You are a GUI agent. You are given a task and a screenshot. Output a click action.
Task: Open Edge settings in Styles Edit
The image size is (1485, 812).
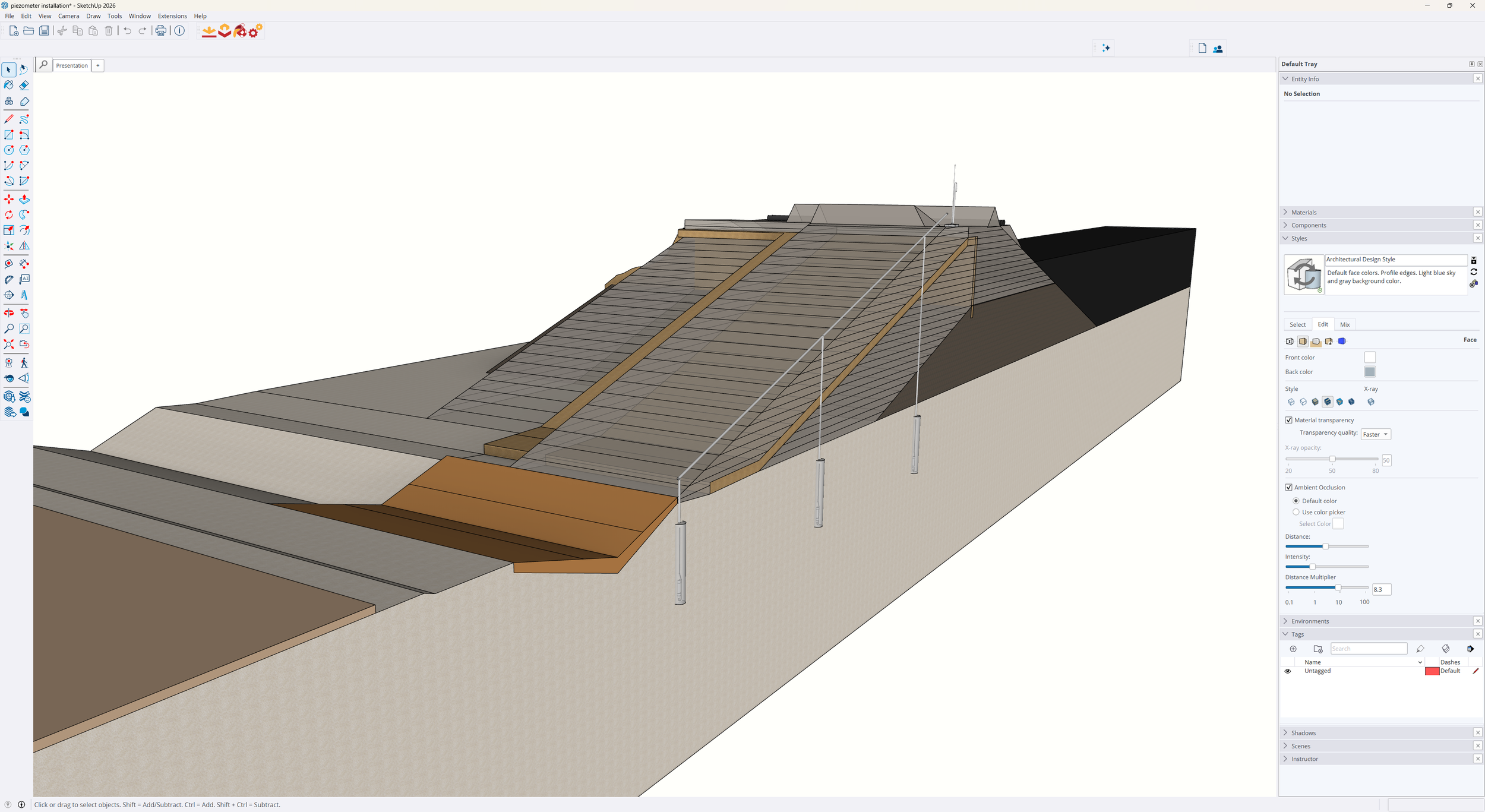pyautogui.click(x=1290, y=342)
